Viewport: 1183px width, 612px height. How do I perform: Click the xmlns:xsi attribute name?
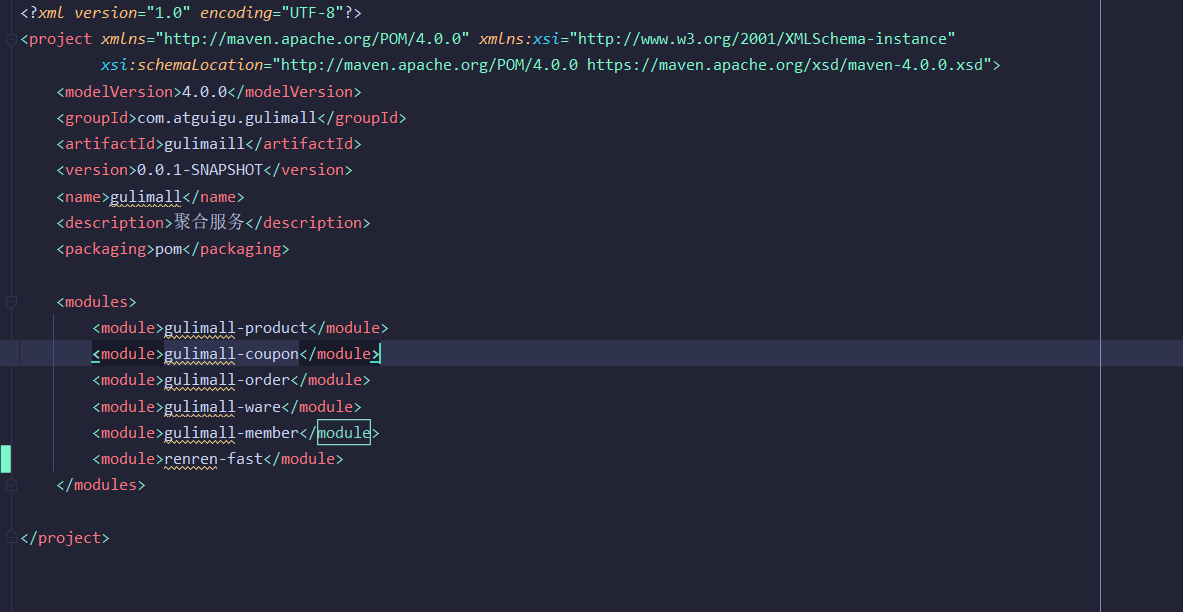point(519,39)
